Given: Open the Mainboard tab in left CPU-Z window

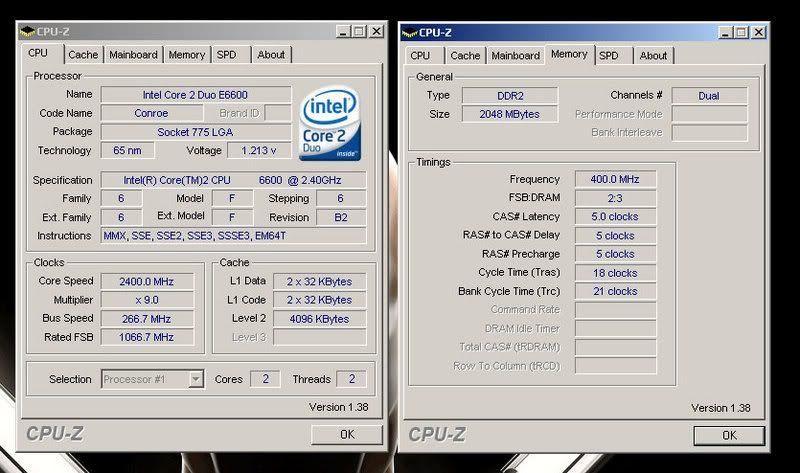Looking at the screenshot, I should click(x=133, y=55).
